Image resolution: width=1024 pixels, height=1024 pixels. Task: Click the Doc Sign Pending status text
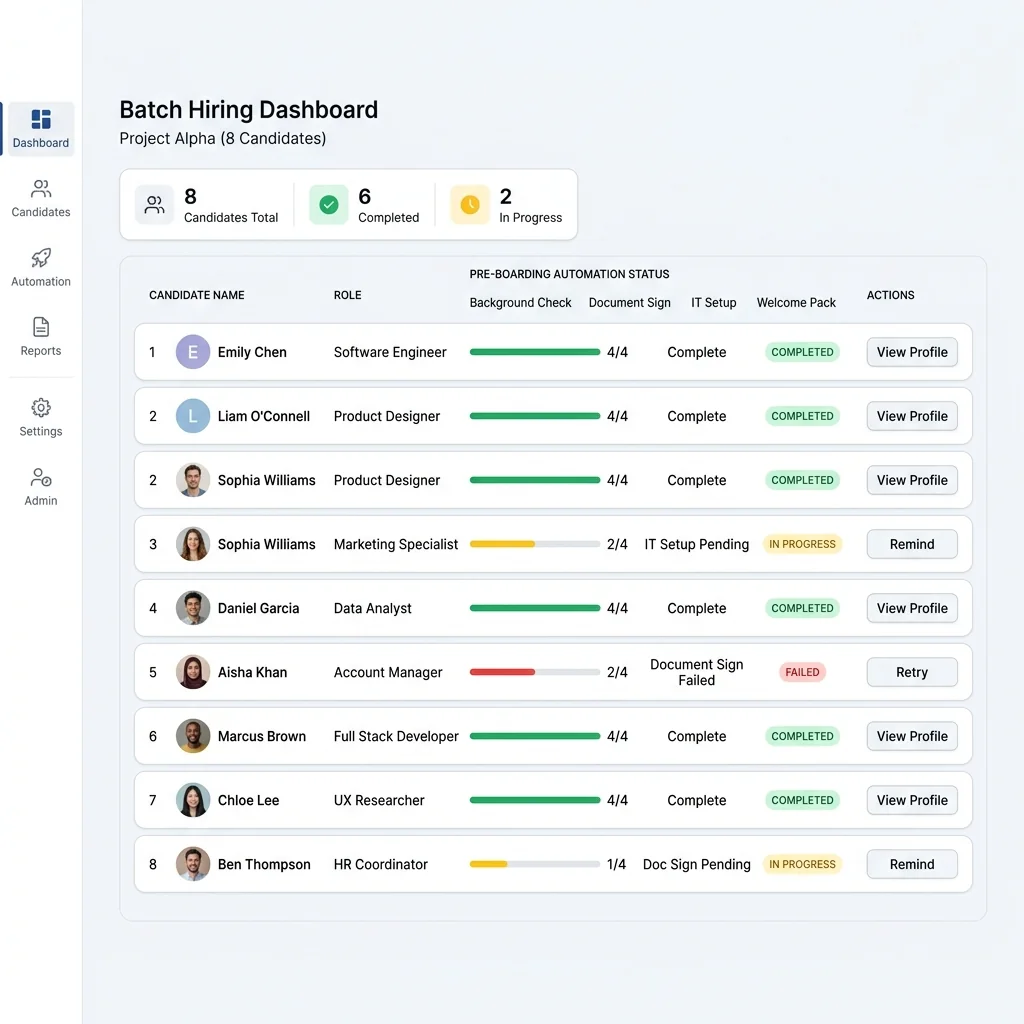point(696,864)
